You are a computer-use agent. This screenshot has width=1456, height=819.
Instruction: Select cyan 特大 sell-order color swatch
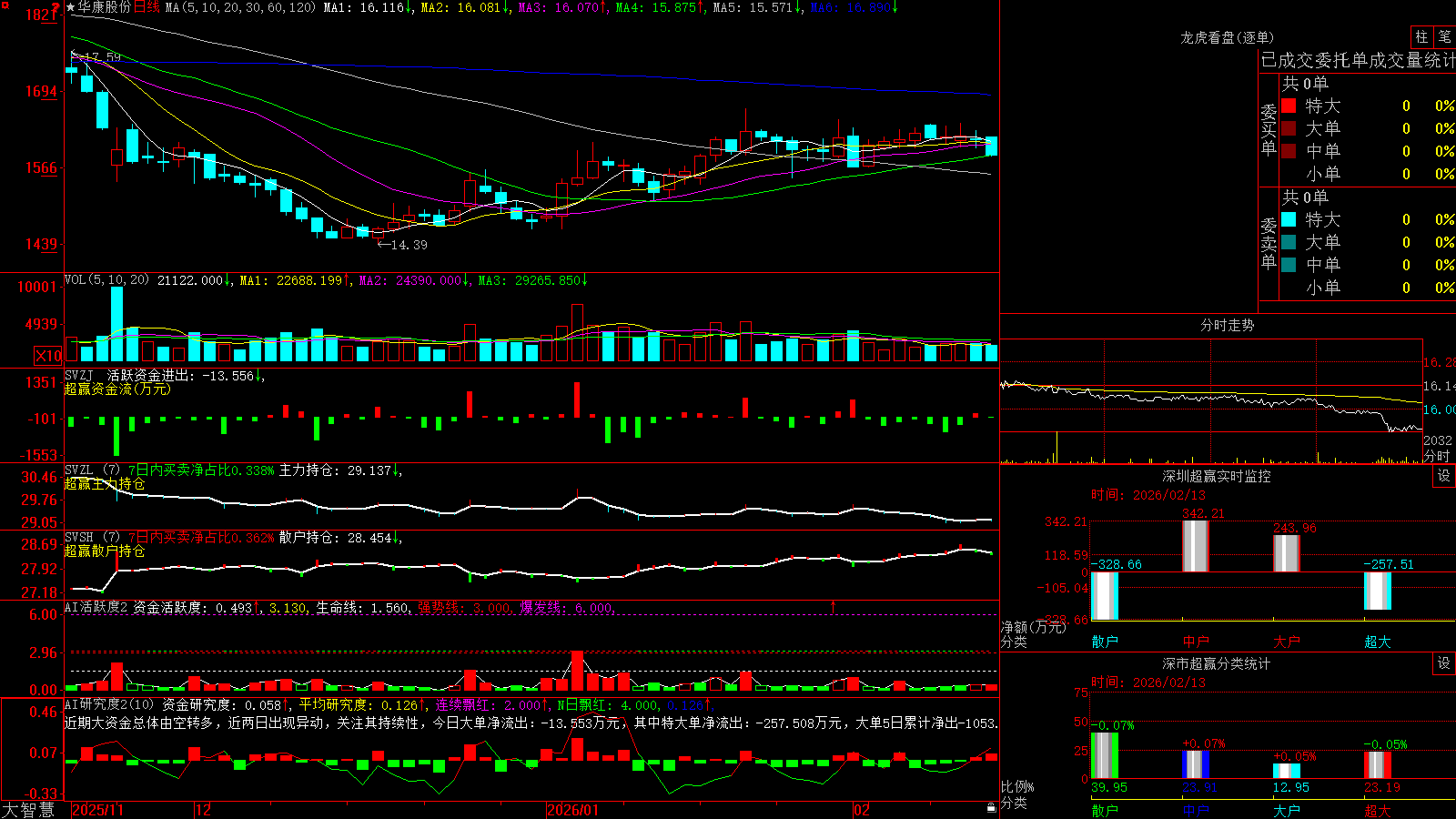[x=1289, y=219]
